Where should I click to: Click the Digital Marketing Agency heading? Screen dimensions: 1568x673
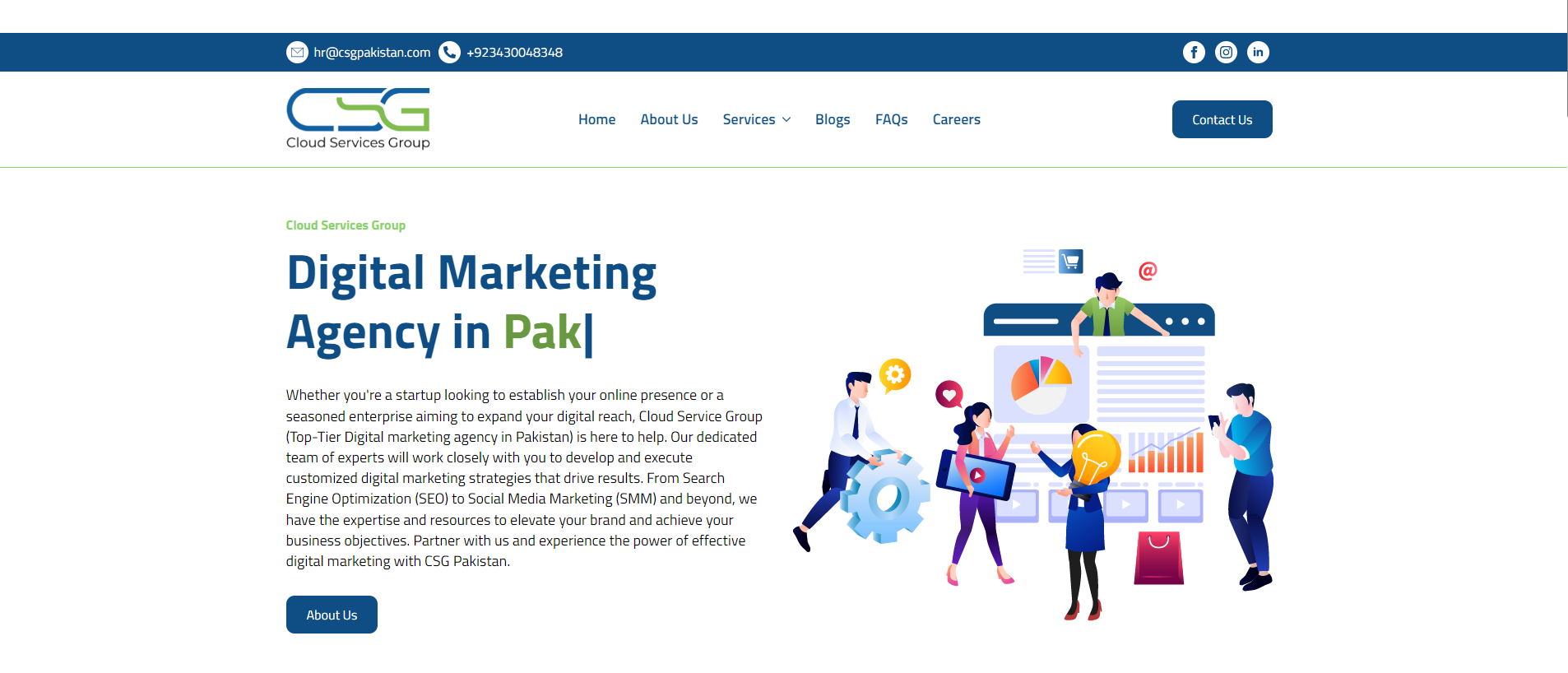point(471,303)
